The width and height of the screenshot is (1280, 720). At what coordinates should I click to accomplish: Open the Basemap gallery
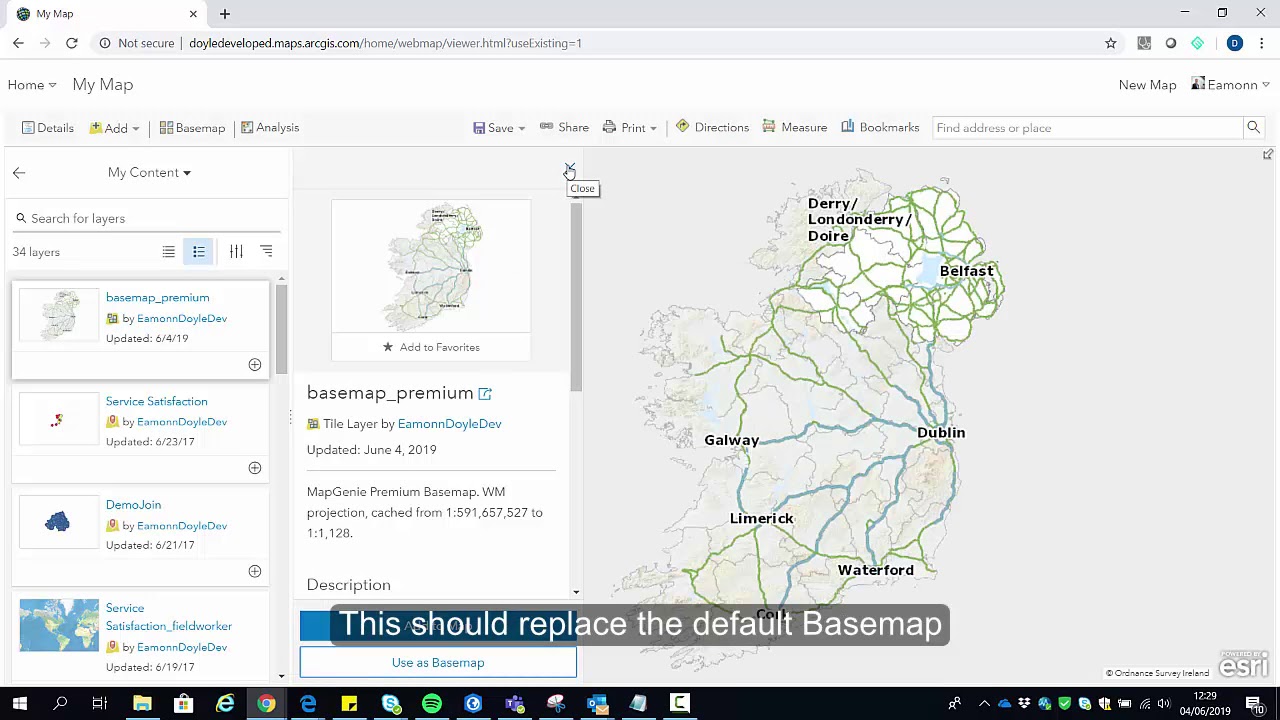point(193,128)
